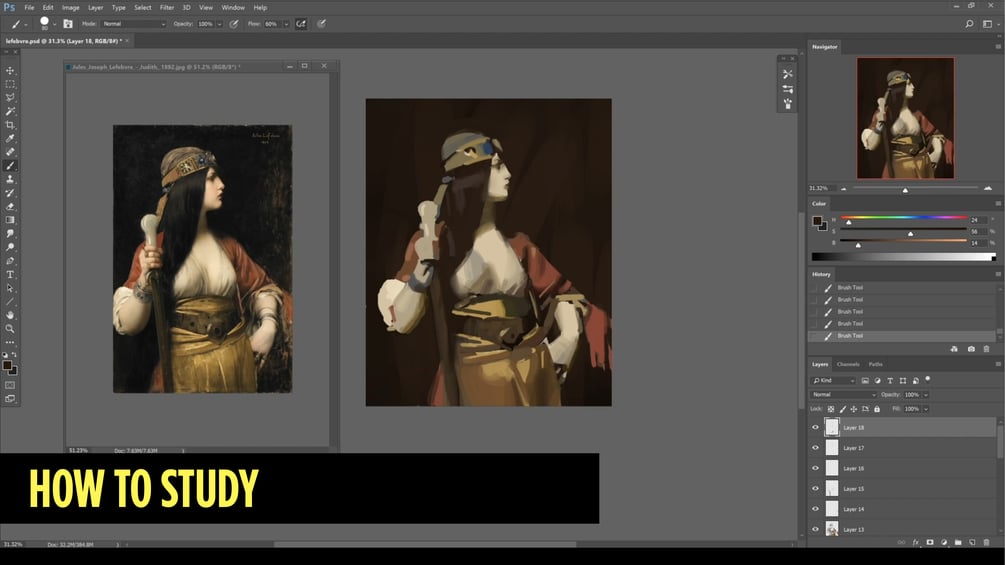Select the Move tool
The image size is (1005, 565).
point(10,70)
